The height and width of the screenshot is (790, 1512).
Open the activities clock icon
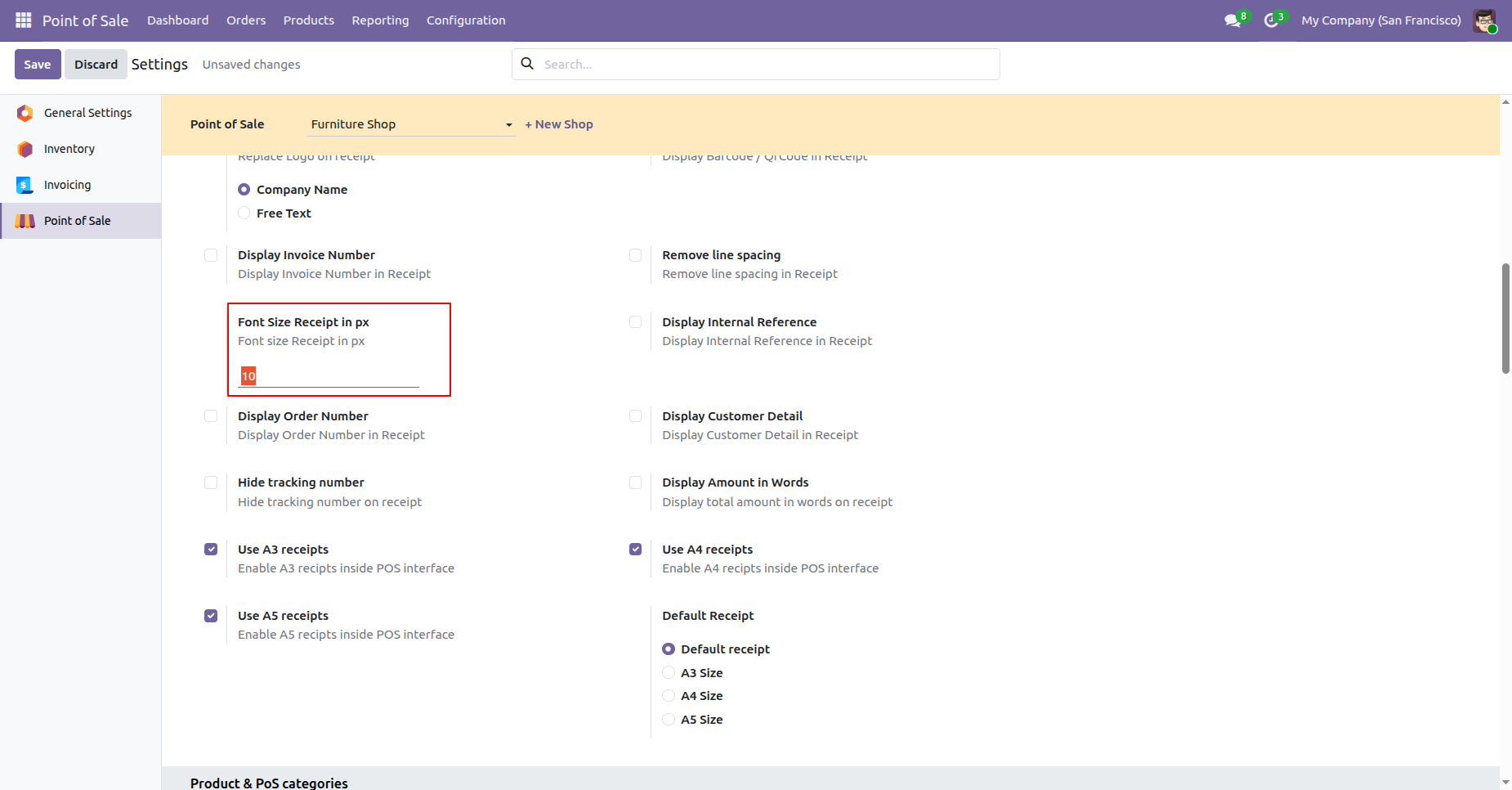[1271, 20]
